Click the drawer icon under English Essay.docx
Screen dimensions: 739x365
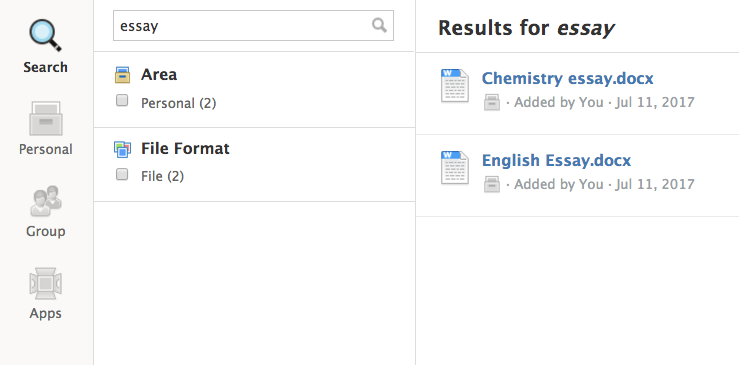pyautogui.click(x=492, y=184)
